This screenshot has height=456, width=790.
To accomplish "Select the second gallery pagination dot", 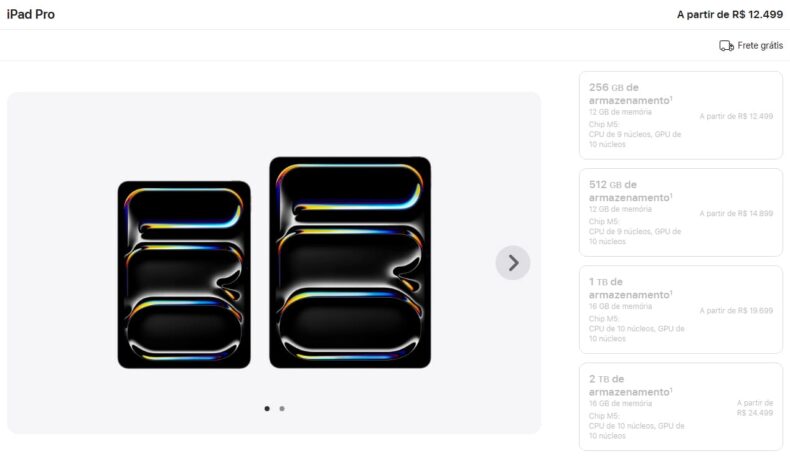I will [282, 409].
